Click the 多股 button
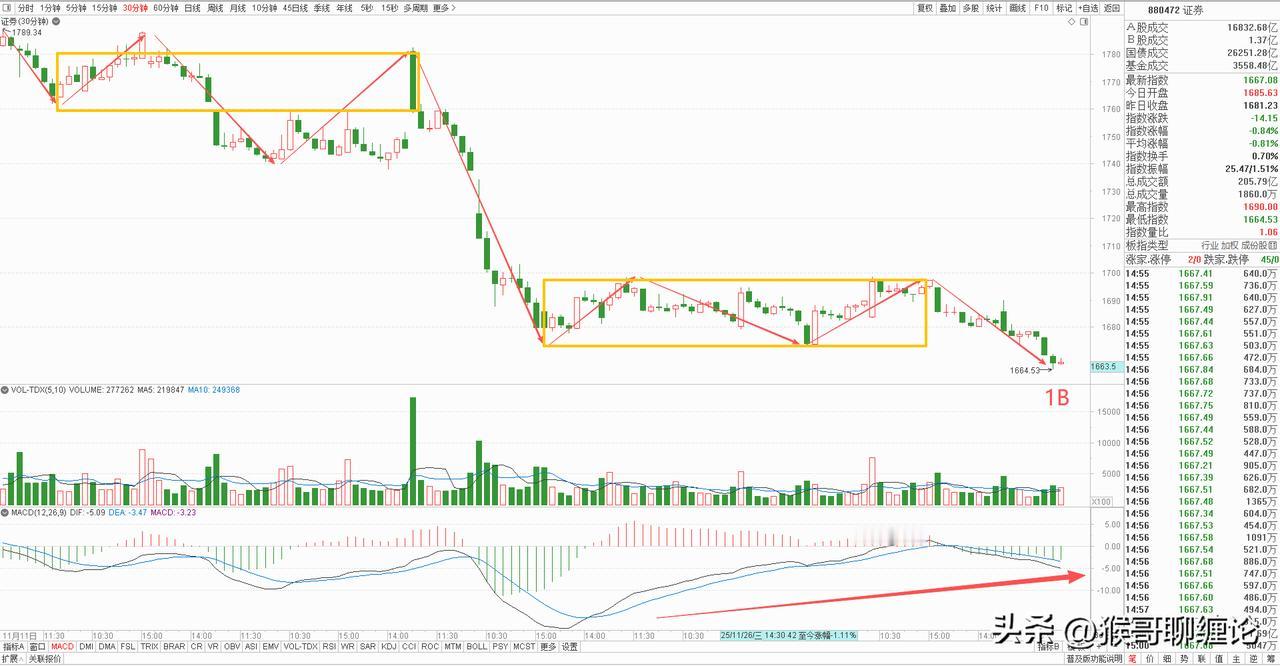This screenshot has width=1280, height=666. point(971,8)
